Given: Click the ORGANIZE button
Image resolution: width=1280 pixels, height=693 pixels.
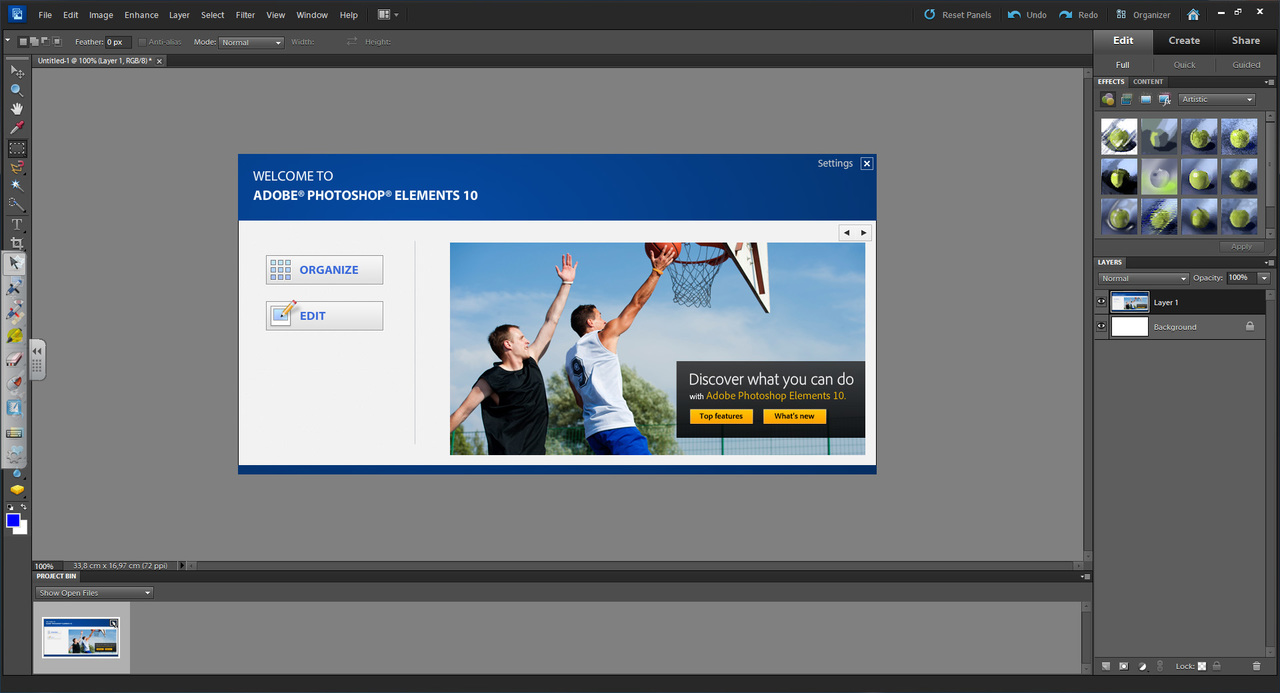Looking at the screenshot, I should [324, 270].
